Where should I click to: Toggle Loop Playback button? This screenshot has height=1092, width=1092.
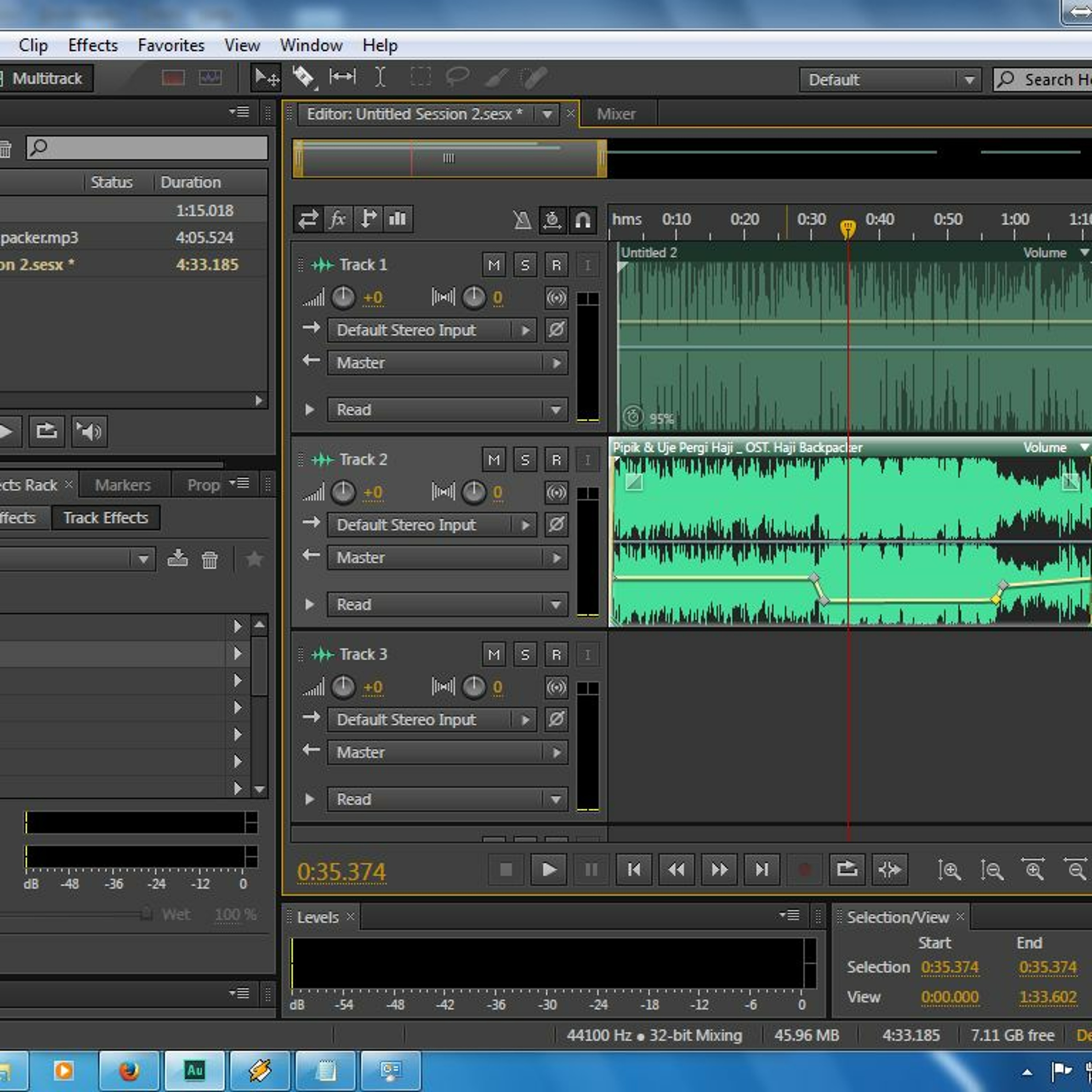847,869
